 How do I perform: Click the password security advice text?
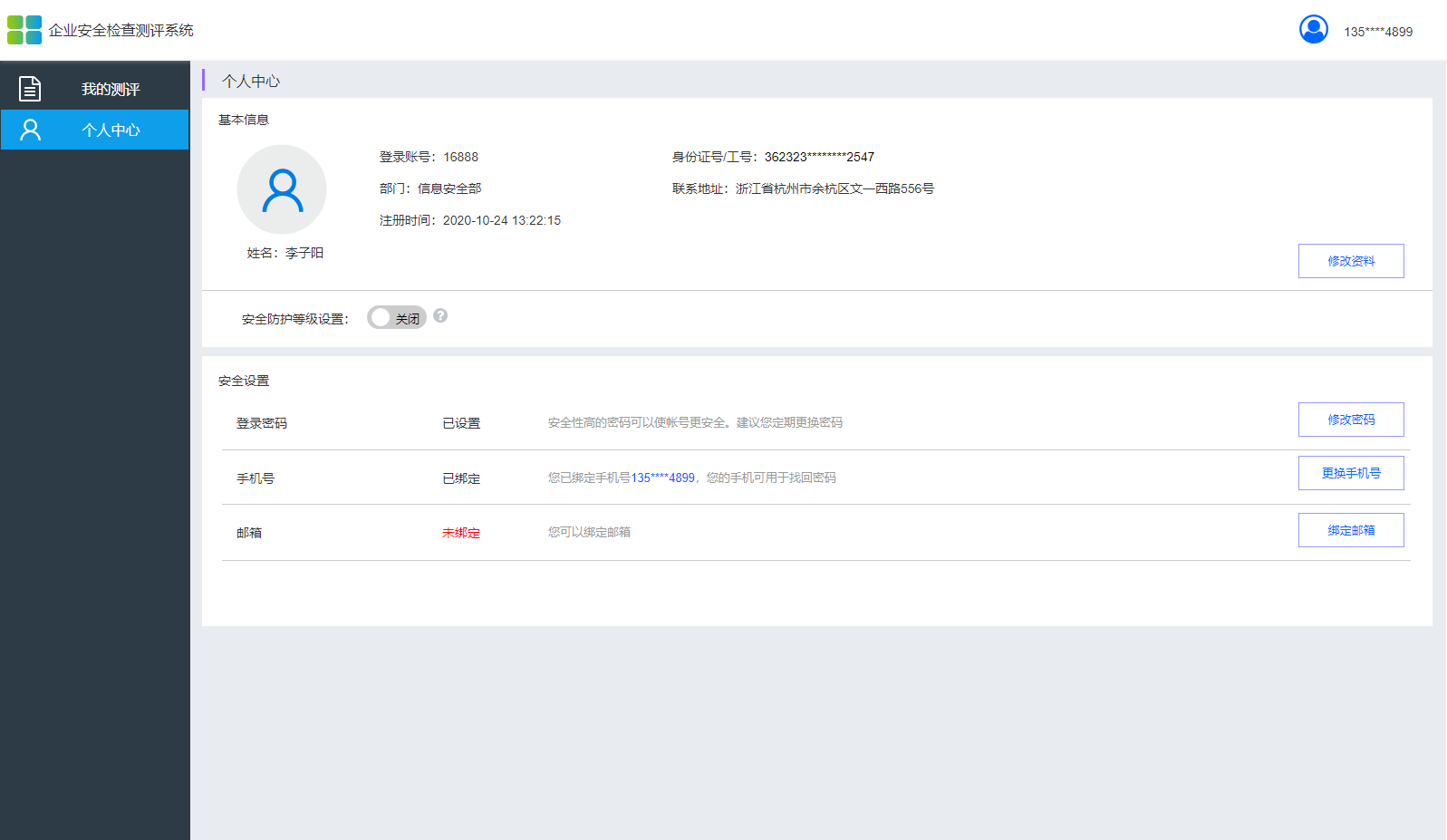pos(695,422)
